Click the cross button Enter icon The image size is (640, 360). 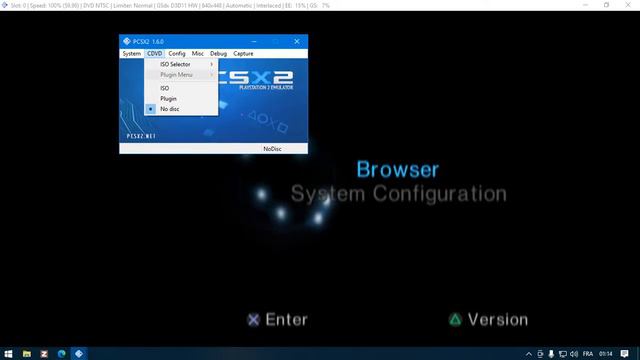click(253, 320)
